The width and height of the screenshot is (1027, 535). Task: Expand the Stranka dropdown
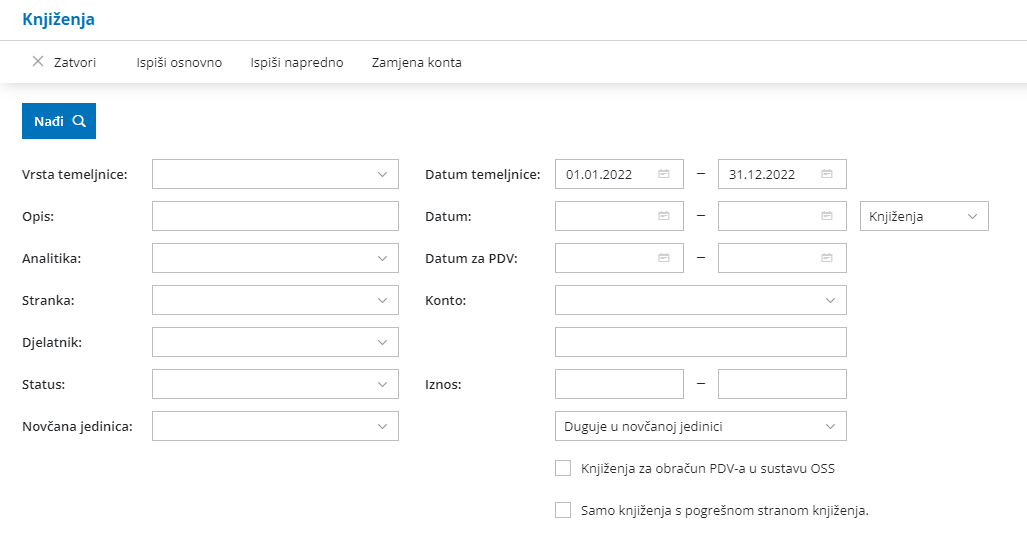click(382, 300)
